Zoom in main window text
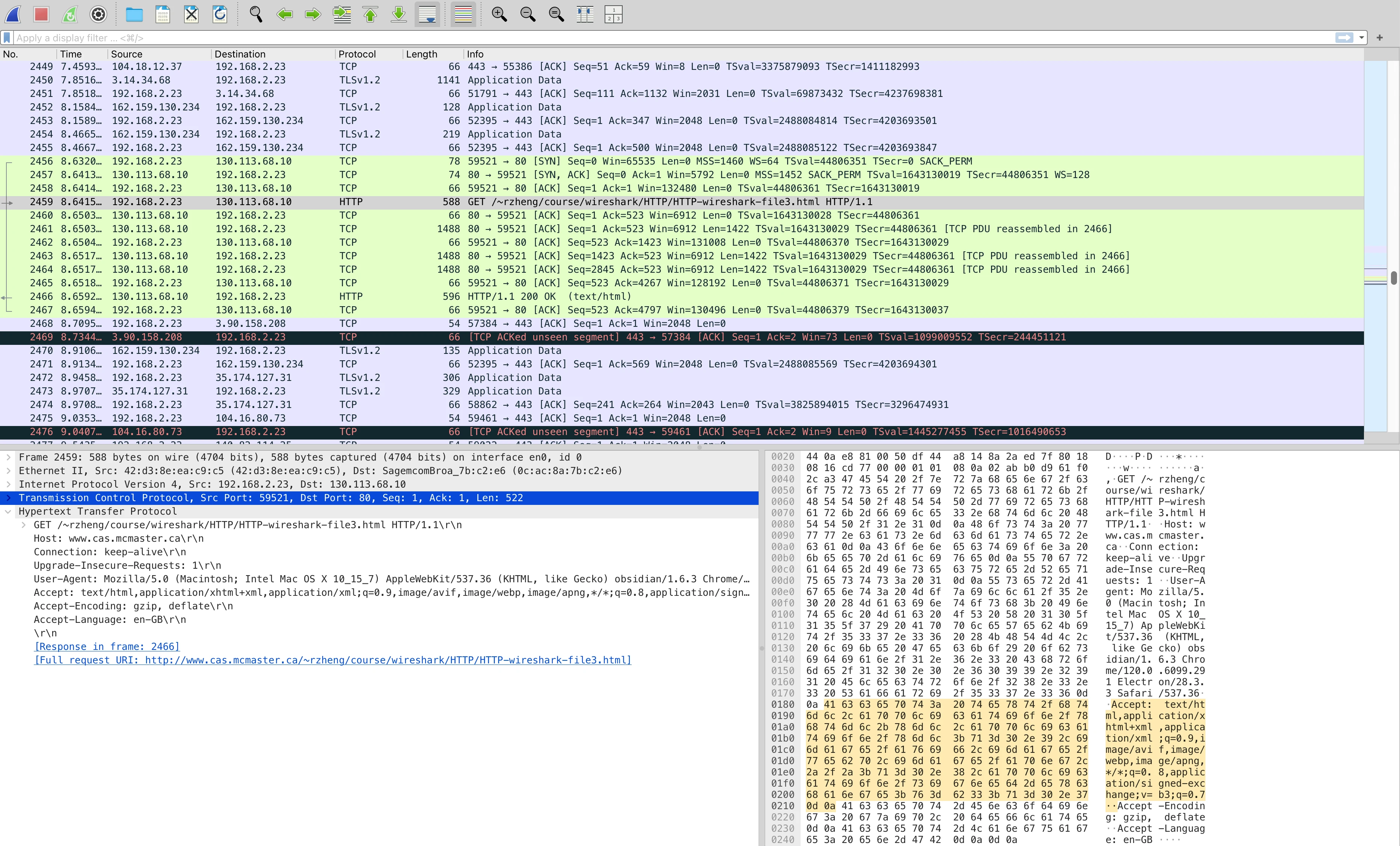 click(x=499, y=14)
